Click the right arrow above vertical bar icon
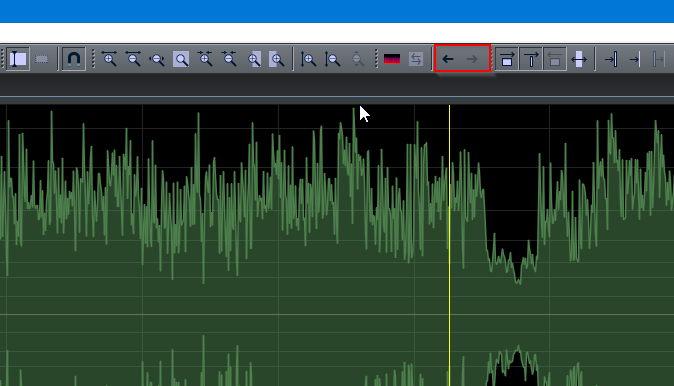This screenshot has width=674, height=386. tap(531, 59)
